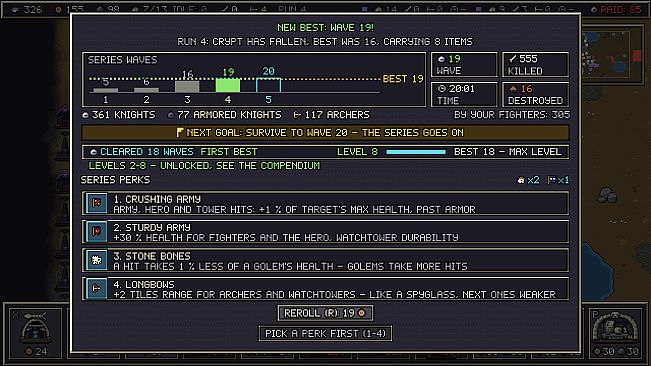The width and height of the screenshot is (651, 366).
Task: Click the helmet icon beside Cleared 18 Waves
Action: click(93, 152)
